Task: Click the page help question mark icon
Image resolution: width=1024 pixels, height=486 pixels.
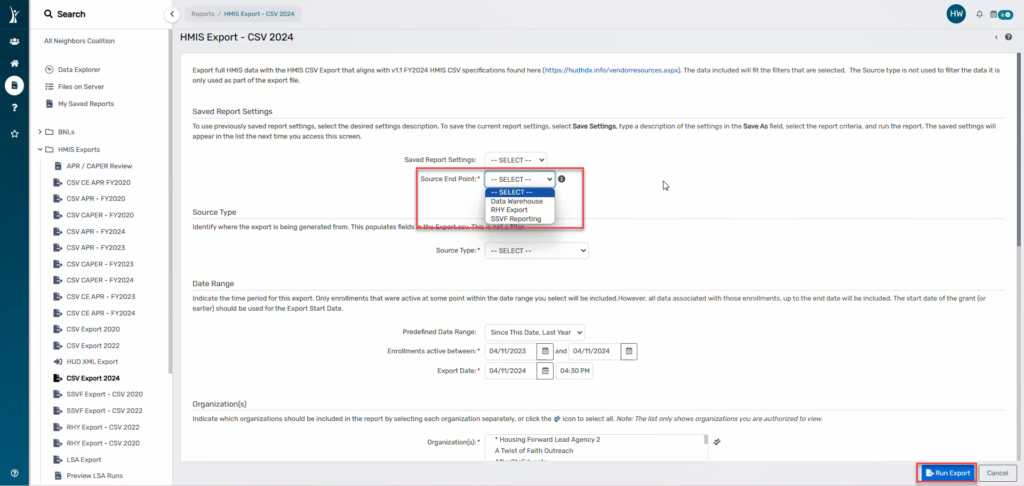Action: (1009, 37)
